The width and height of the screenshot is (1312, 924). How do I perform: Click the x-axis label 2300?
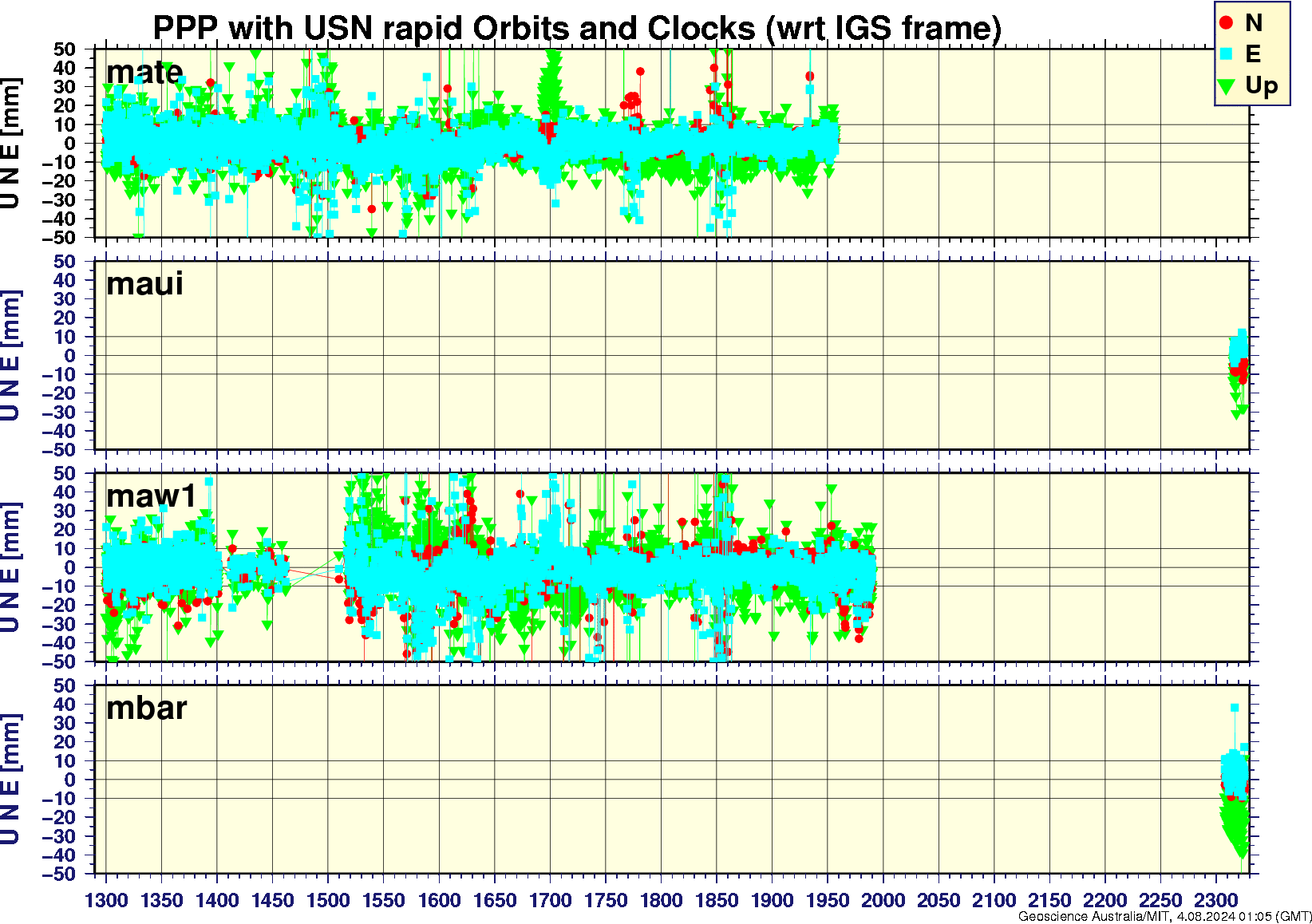[1215, 900]
